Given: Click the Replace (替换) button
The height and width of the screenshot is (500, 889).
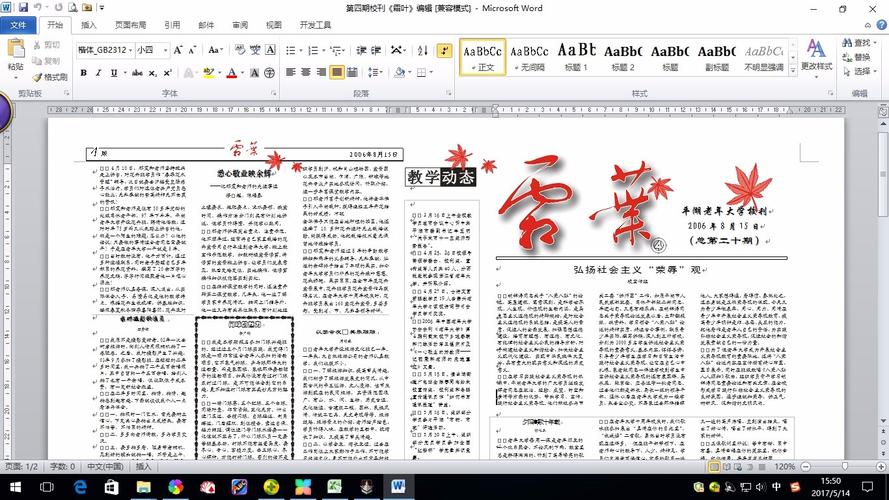Looking at the screenshot, I should click(856, 57).
